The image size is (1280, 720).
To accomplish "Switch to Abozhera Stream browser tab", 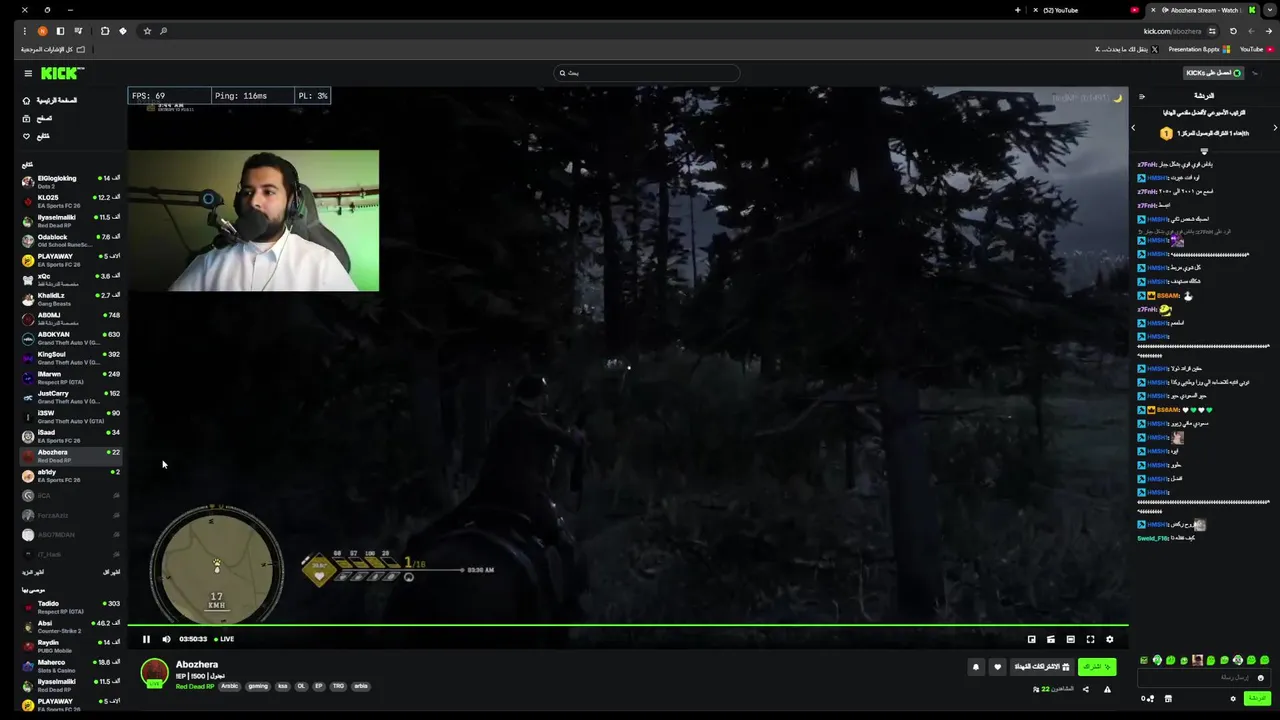I will (1202, 10).
